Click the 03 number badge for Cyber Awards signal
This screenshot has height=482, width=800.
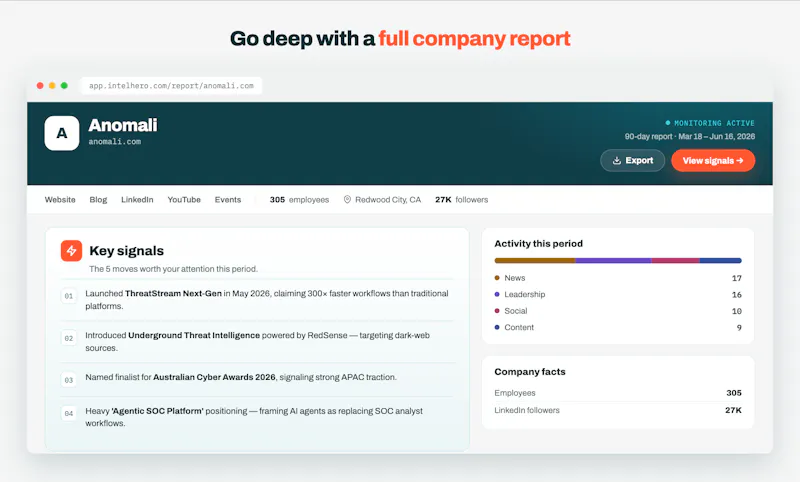click(x=69, y=380)
